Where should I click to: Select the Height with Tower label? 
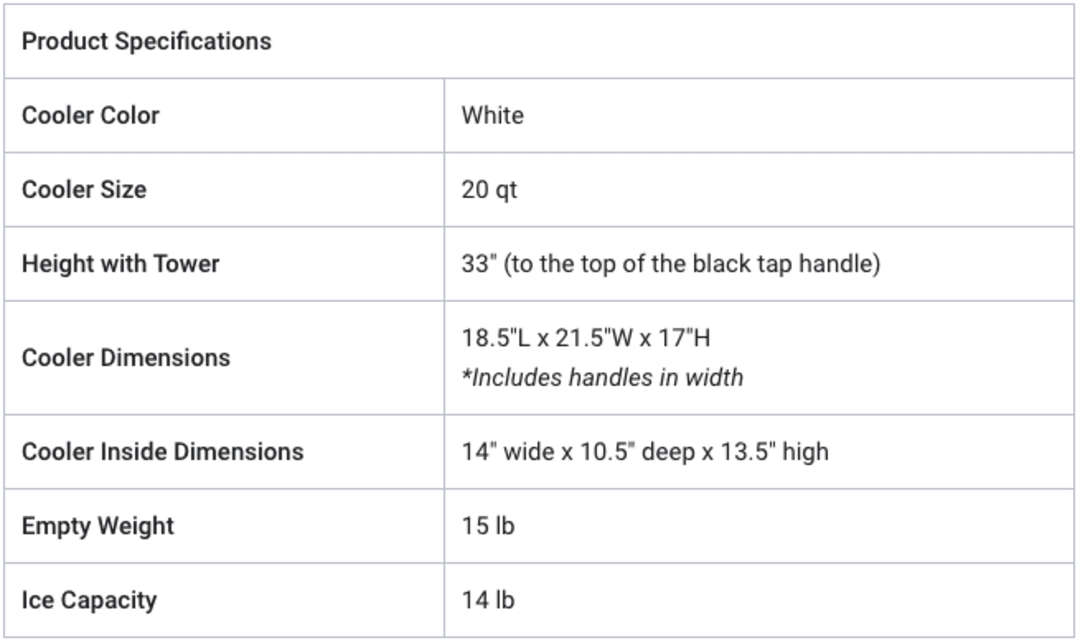click(x=121, y=264)
